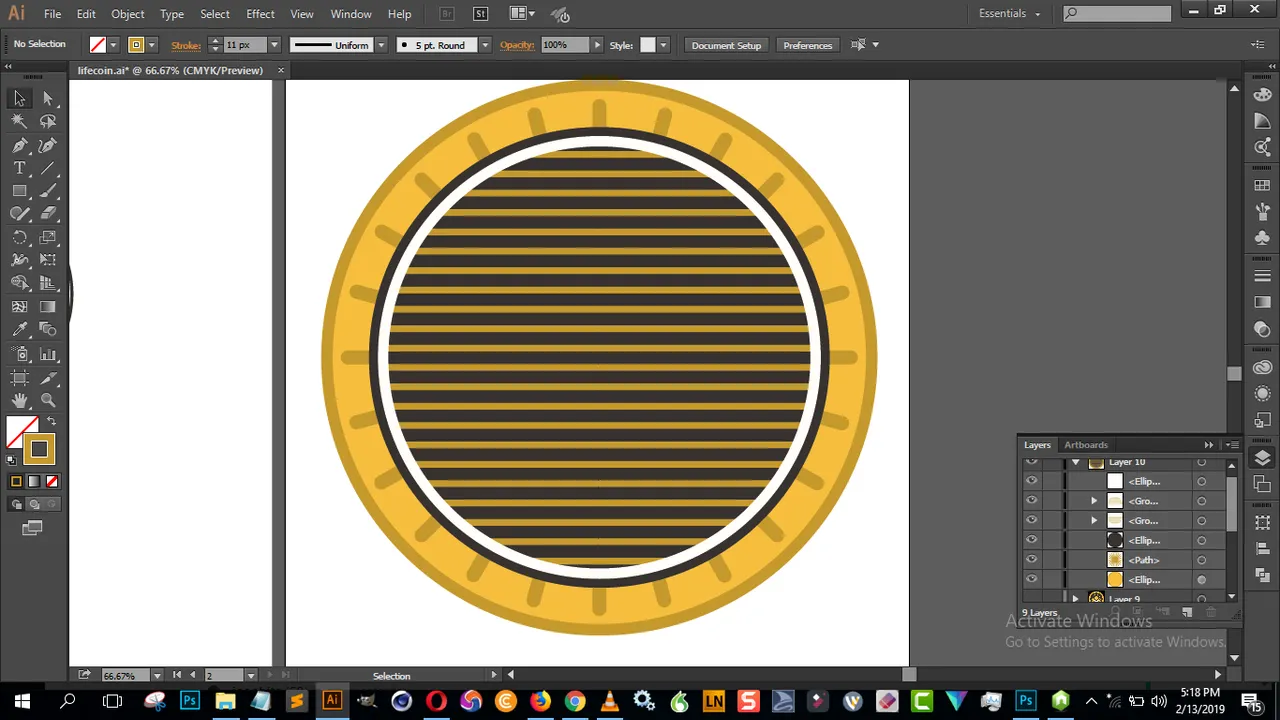
Task: Open Adobe Stock from the menu bar
Action: [480, 14]
